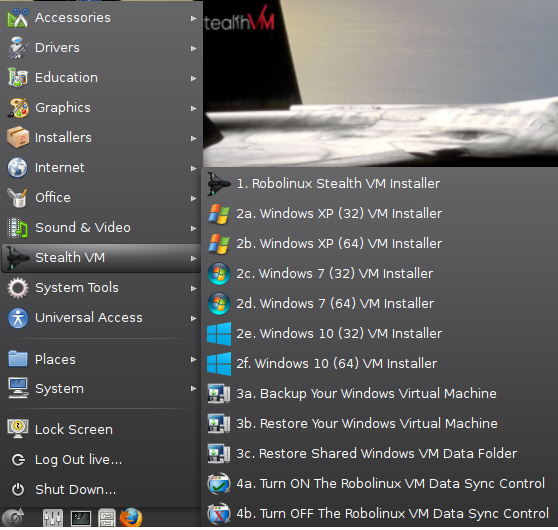Choose 2c. Windows 7 (32) VM Installer
Screen dimensions: 558x530
(379, 274)
